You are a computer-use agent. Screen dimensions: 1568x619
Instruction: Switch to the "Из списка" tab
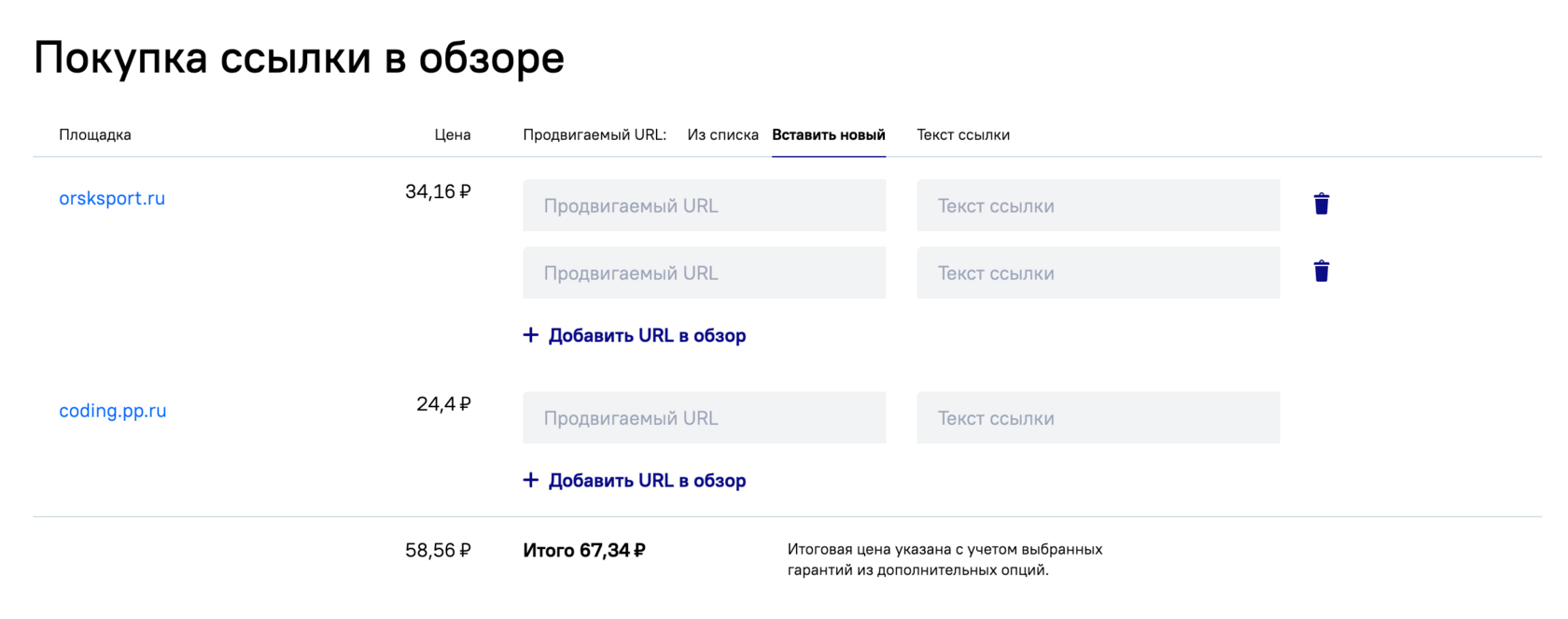click(722, 135)
